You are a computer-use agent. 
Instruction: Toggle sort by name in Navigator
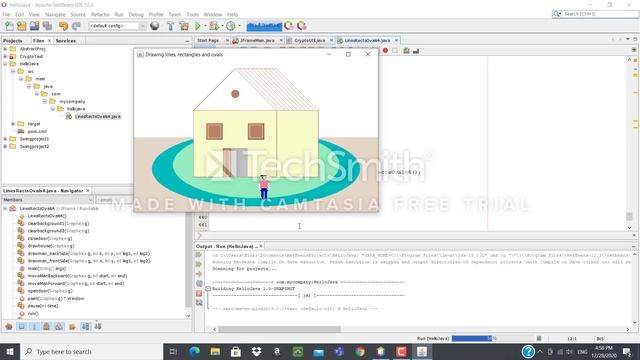(85, 327)
